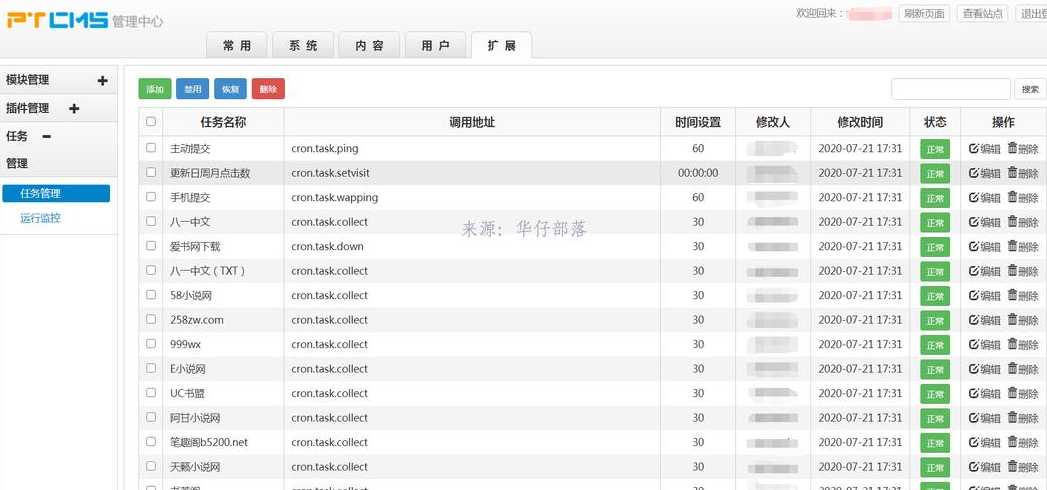This screenshot has width=1047, height=490.
Task: Tick the UC书盟 row checkbox
Action: pos(151,393)
